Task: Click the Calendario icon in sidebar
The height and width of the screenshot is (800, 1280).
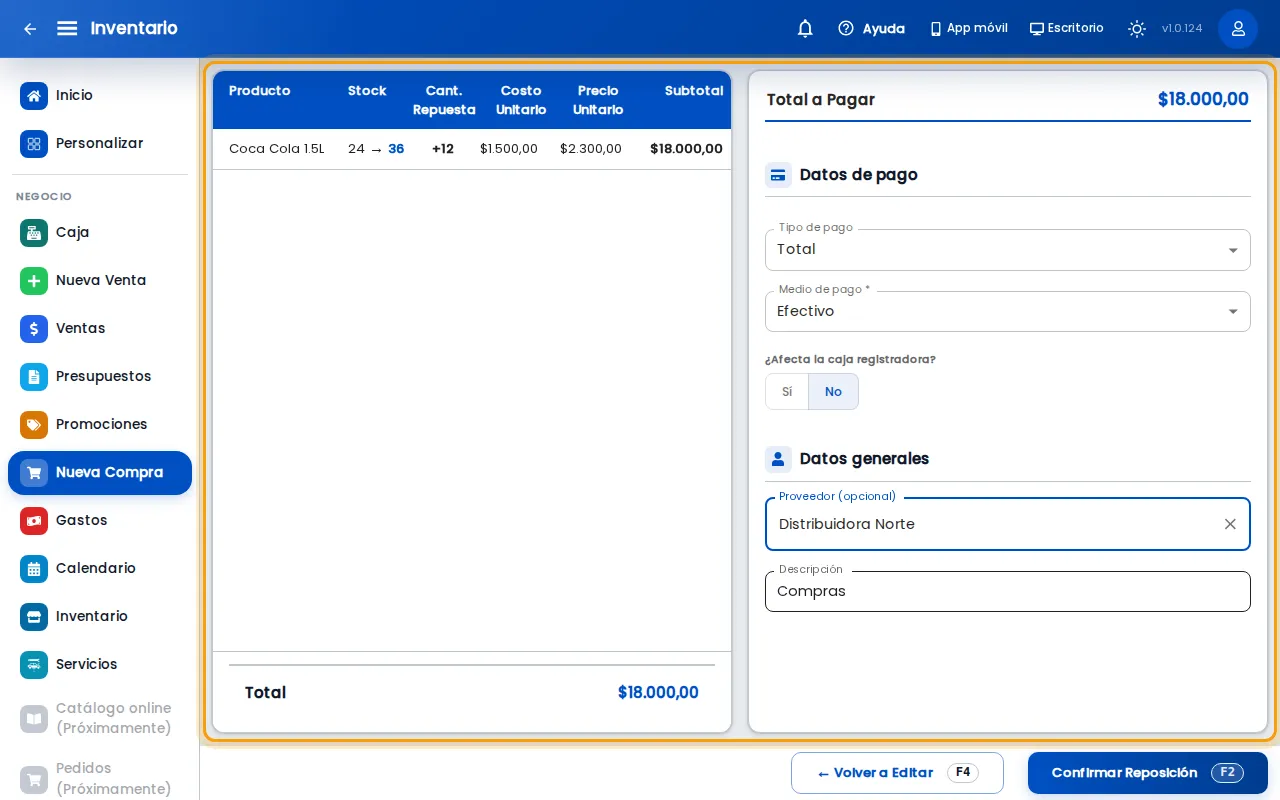Action: 34,569
